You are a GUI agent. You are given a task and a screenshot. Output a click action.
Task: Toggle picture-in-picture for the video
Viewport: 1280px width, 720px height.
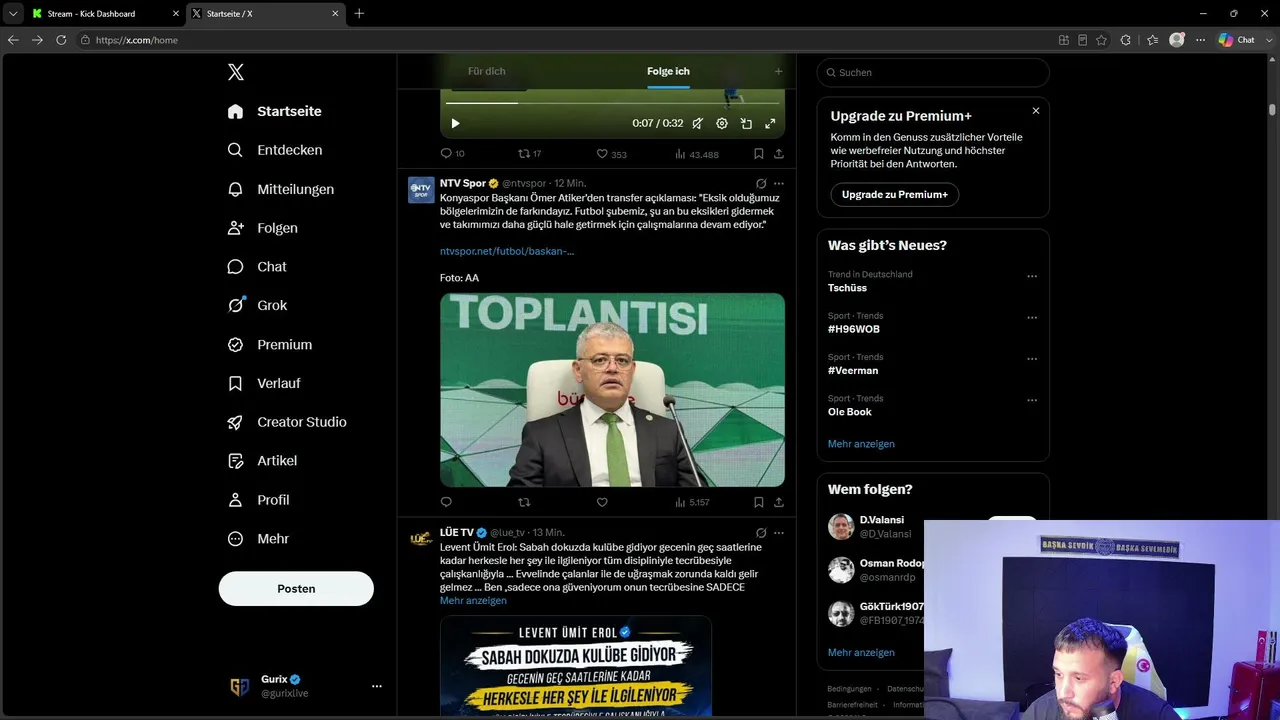pyautogui.click(x=746, y=123)
